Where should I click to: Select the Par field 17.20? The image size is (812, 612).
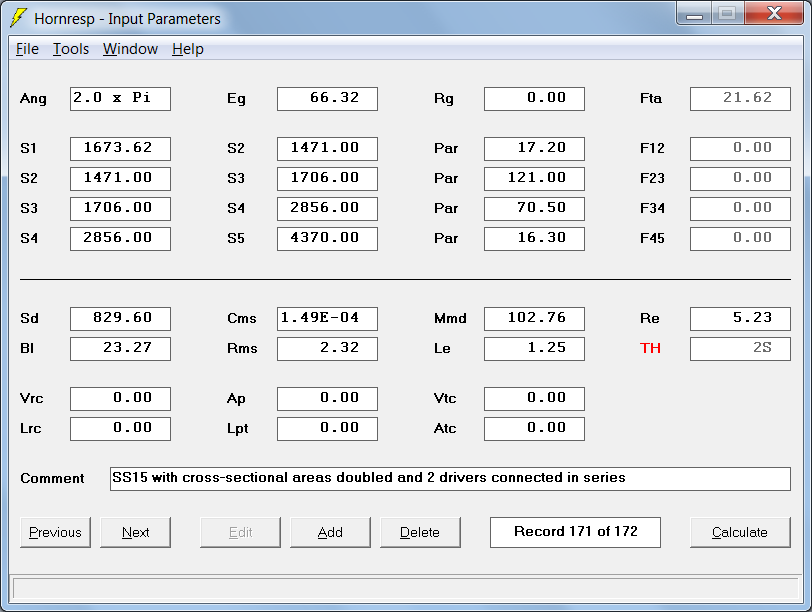(x=534, y=149)
